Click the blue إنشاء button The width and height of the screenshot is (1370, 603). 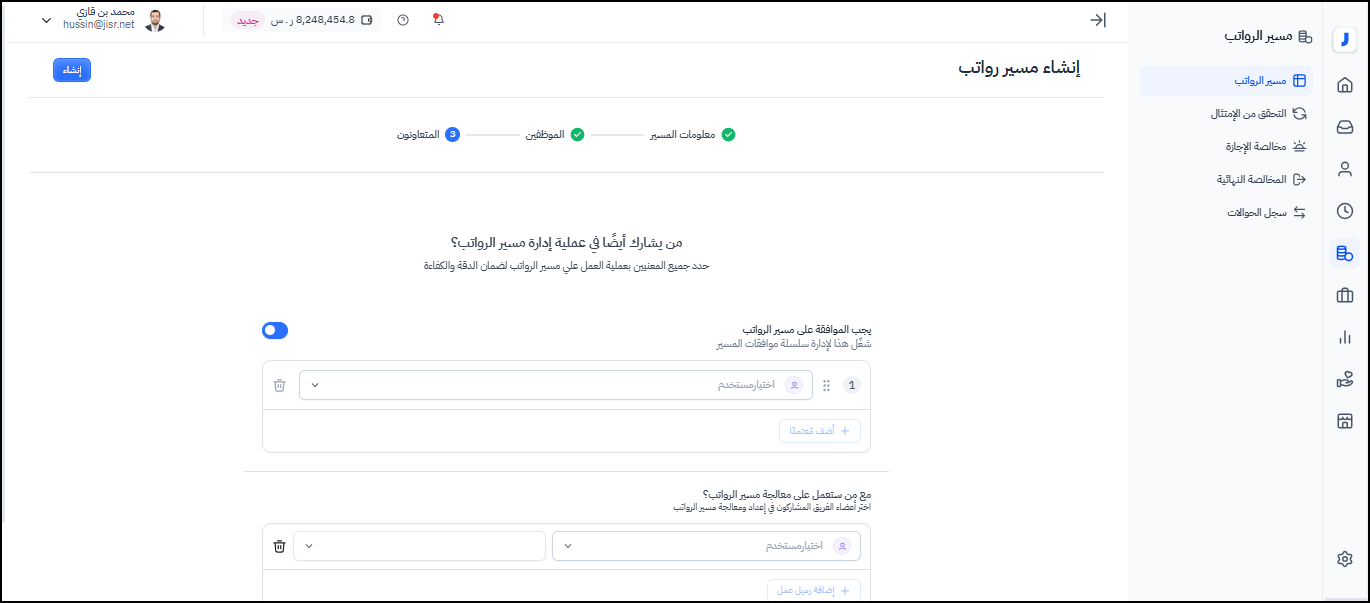point(72,70)
